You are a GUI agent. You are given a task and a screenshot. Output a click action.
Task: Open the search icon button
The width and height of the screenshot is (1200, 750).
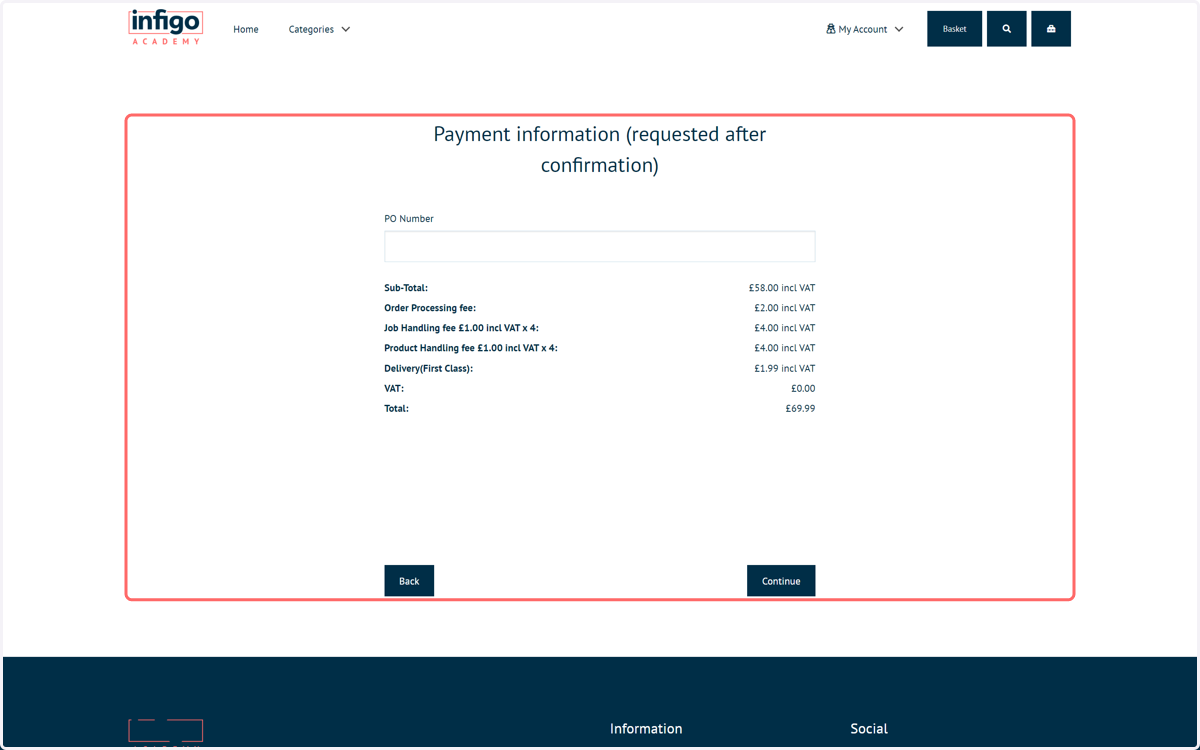[1006, 29]
